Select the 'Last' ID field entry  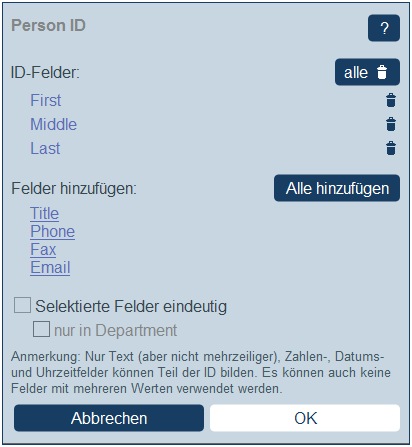click(45, 148)
